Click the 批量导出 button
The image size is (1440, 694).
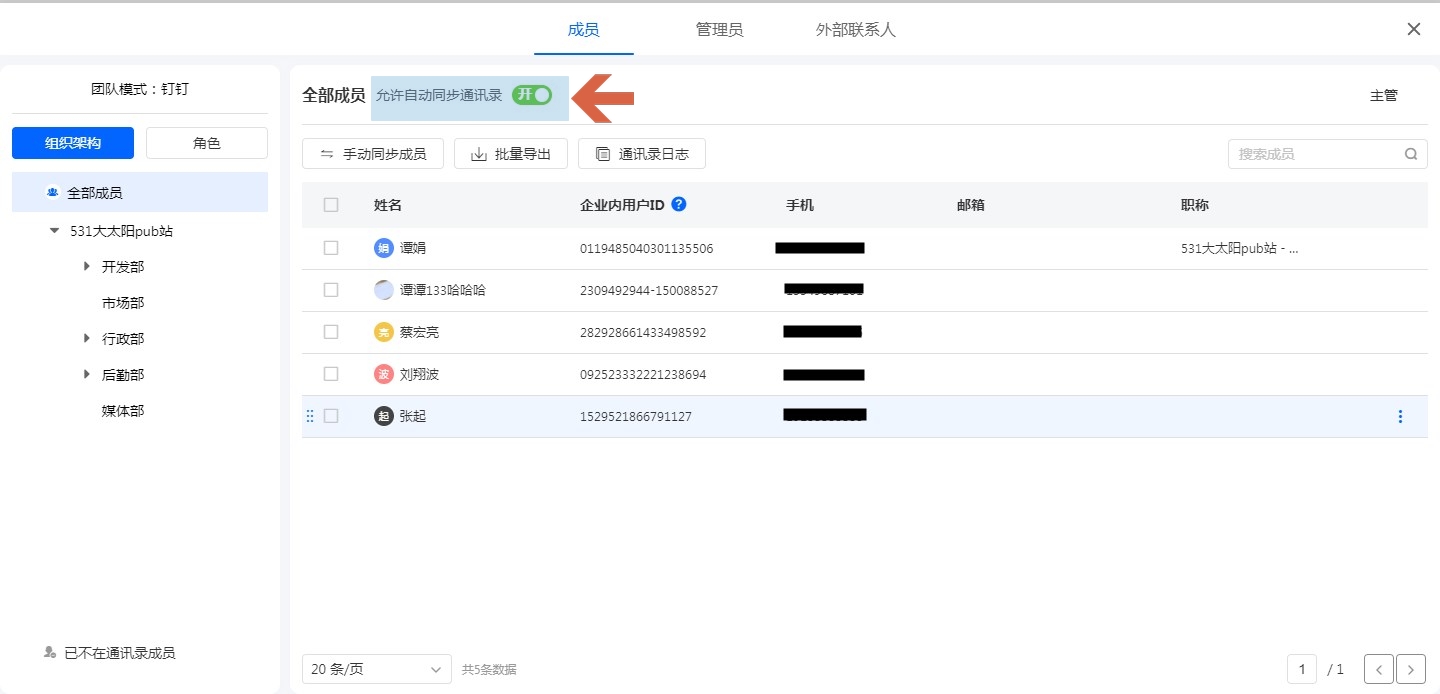[511, 154]
